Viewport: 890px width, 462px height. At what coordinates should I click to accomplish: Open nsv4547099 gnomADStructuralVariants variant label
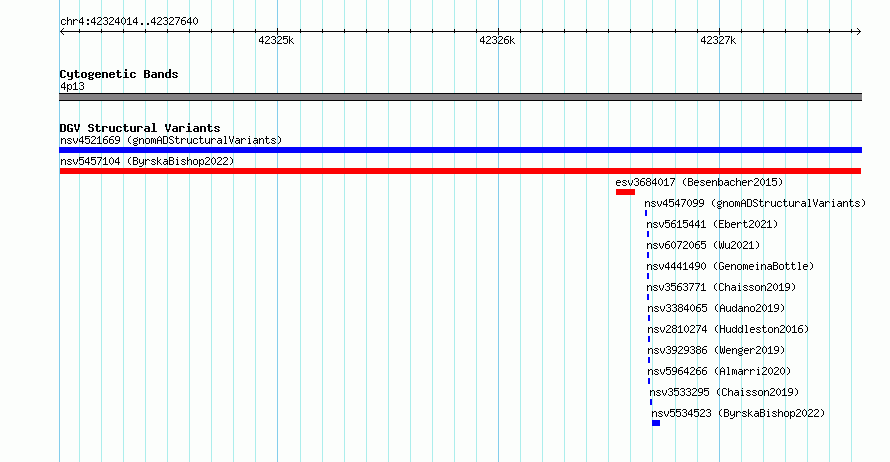(x=755, y=203)
